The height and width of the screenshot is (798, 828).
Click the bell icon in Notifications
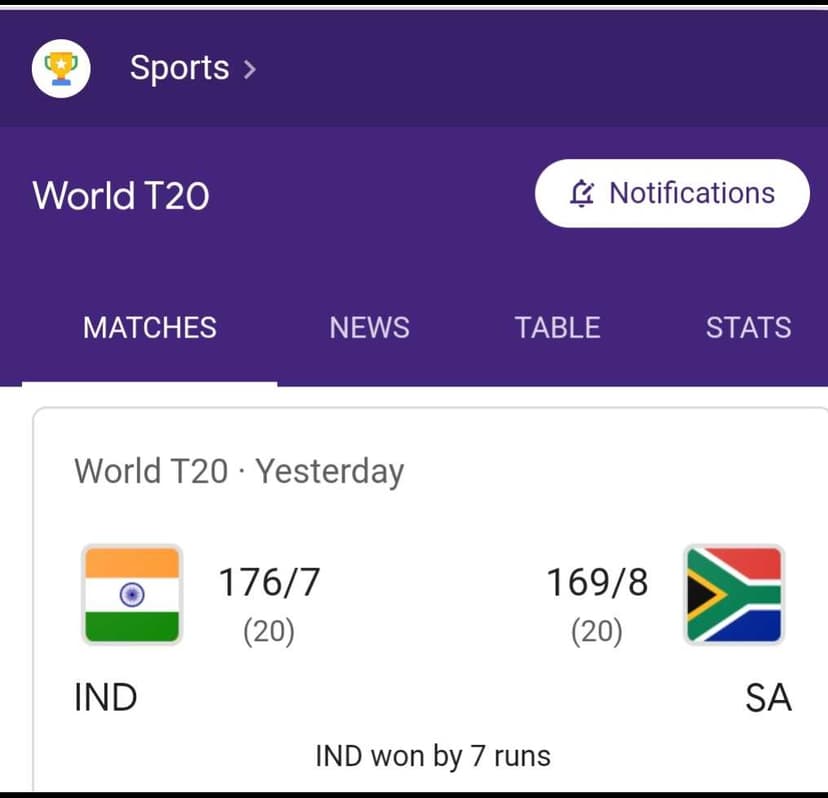click(582, 193)
